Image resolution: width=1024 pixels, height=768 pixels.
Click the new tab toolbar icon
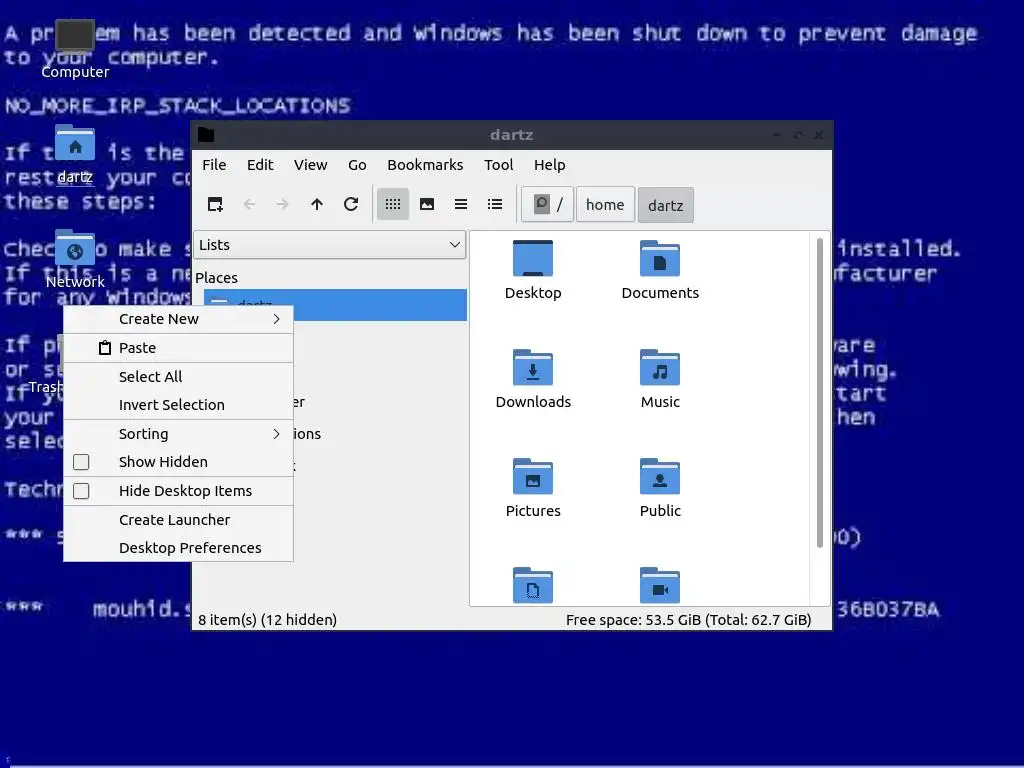[x=215, y=204]
